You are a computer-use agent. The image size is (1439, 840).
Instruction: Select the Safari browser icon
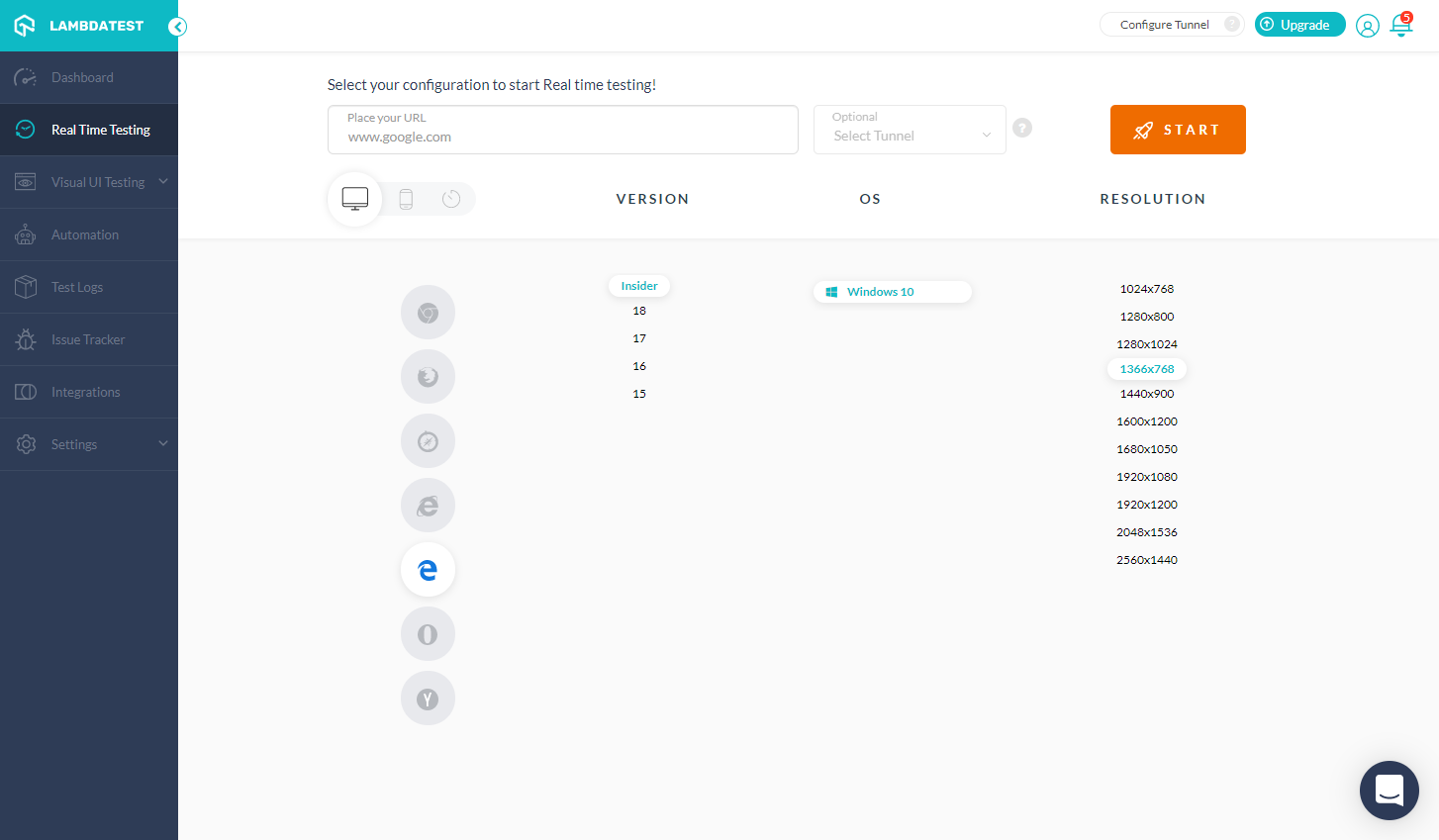tap(428, 441)
